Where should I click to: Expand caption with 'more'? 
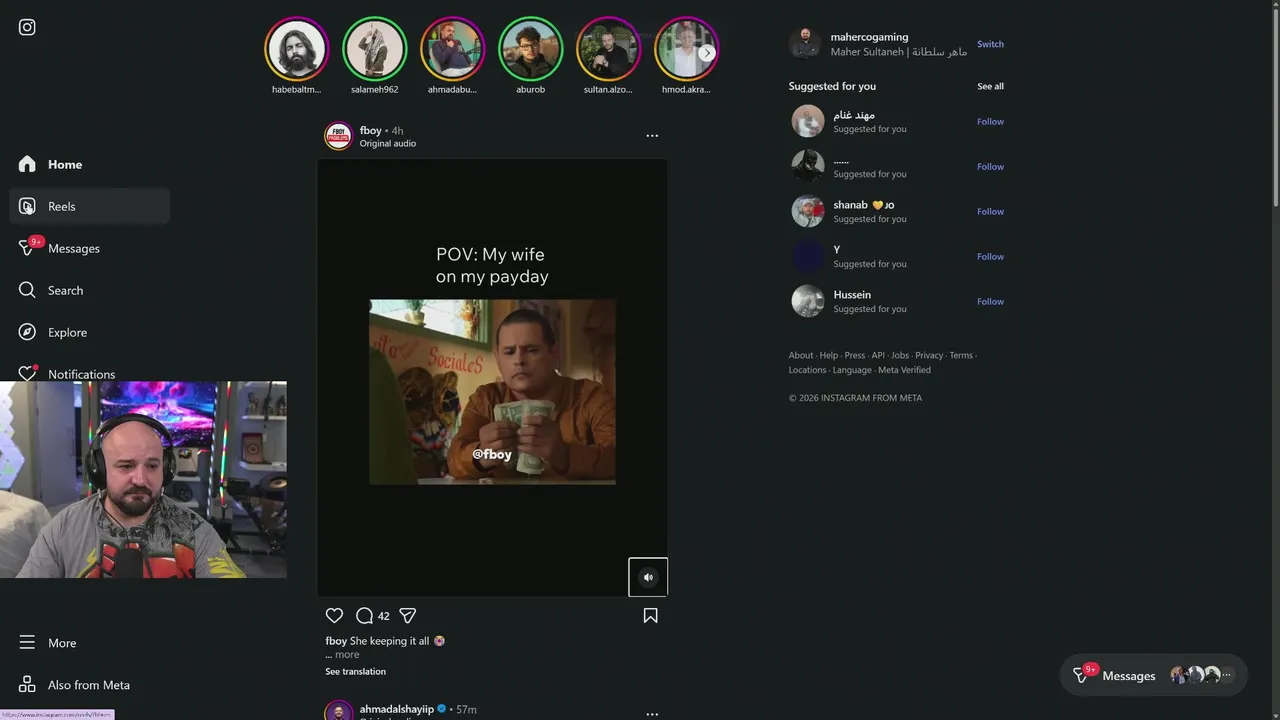[x=346, y=655]
